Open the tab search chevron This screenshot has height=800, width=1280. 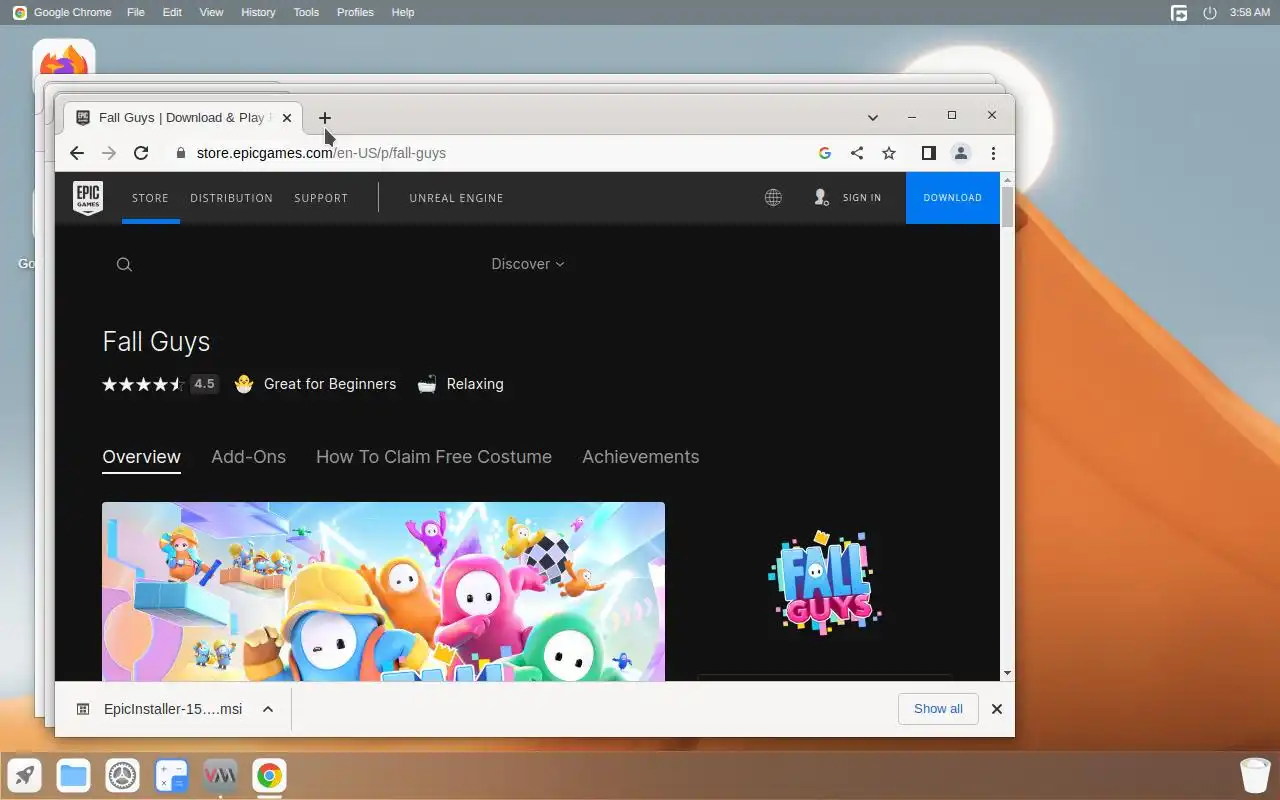click(x=872, y=117)
